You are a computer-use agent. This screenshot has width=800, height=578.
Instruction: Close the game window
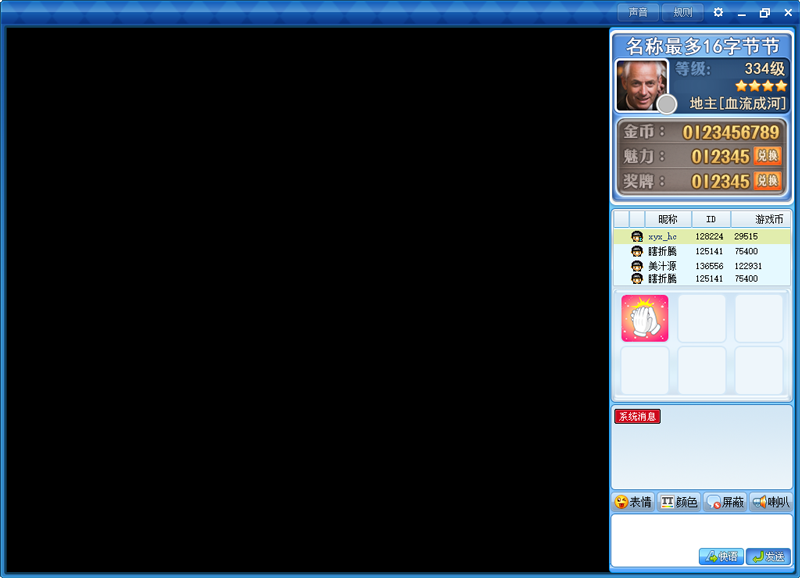[788, 13]
